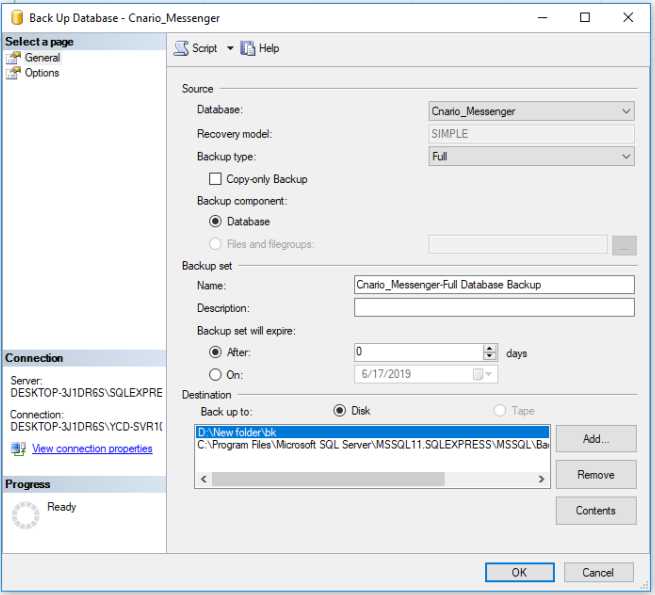The height and width of the screenshot is (595, 655).
Task: Click the Script toolbar icon
Action: pyautogui.click(x=181, y=48)
